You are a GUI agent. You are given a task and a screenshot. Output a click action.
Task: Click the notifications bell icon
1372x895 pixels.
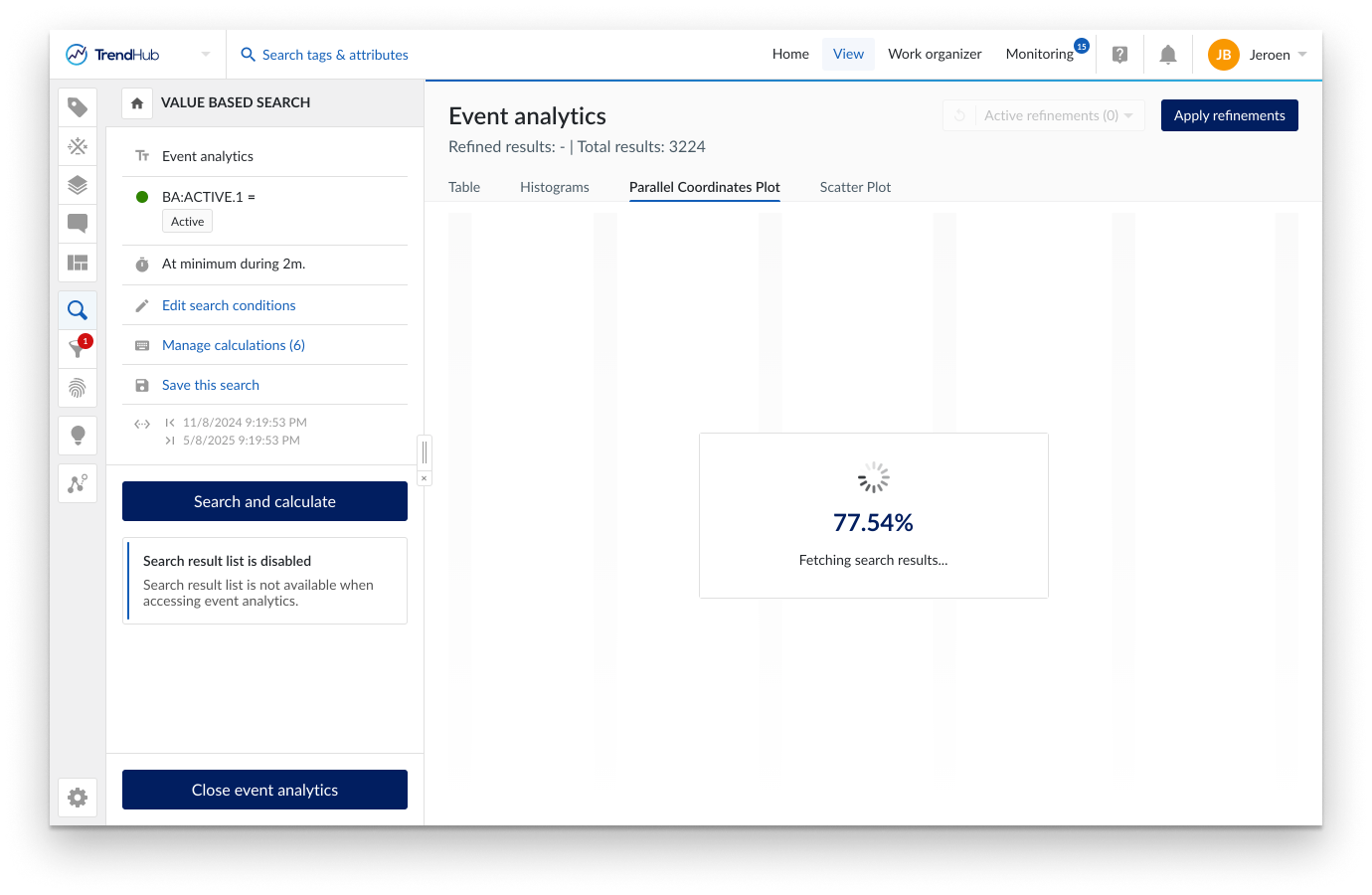(x=1168, y=55)
